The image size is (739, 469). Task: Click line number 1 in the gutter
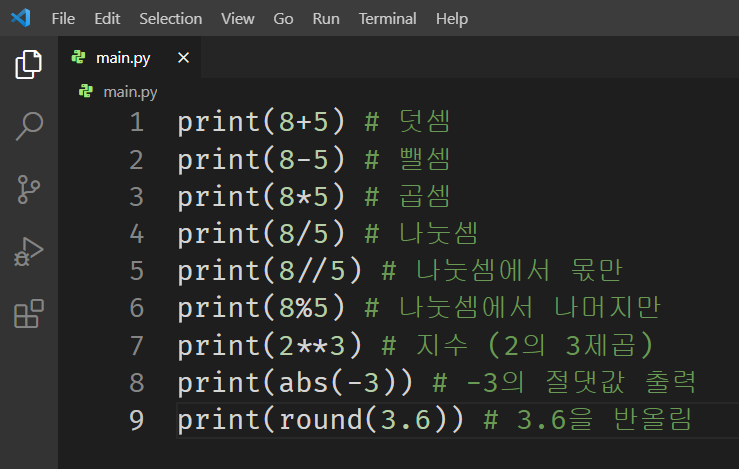point(137,122)
